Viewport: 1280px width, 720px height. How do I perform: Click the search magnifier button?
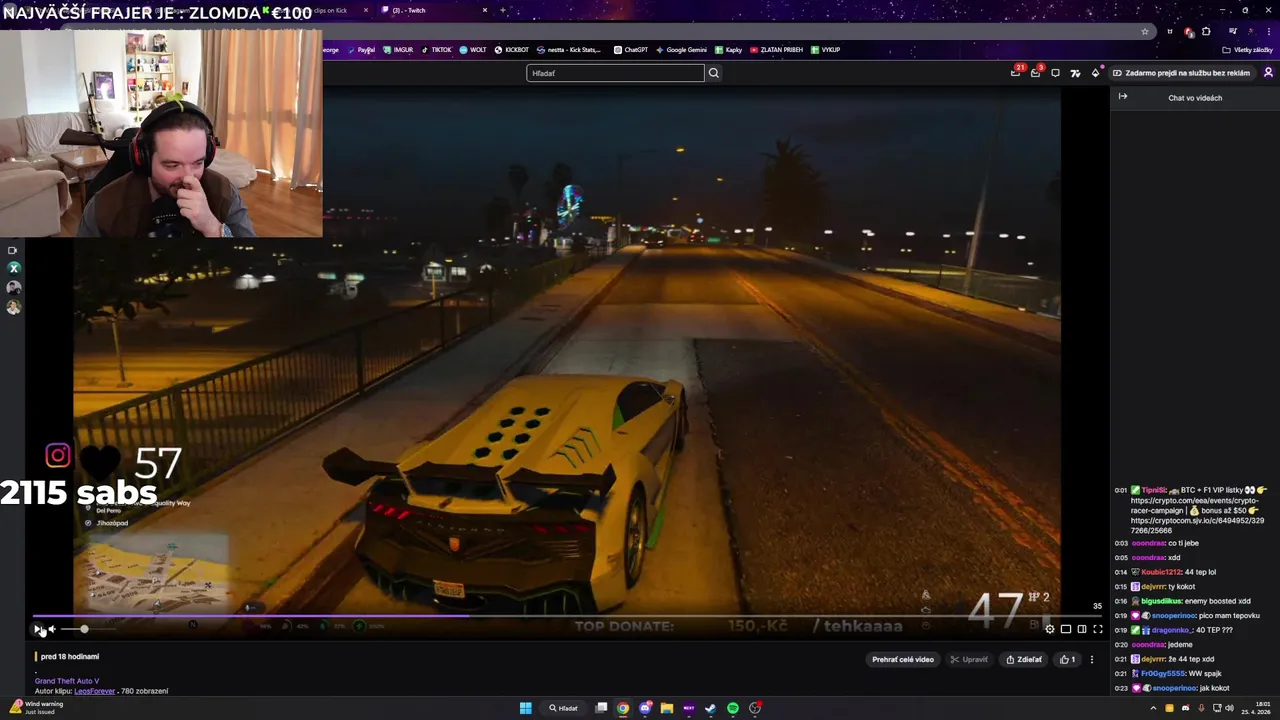coord(714,73)
